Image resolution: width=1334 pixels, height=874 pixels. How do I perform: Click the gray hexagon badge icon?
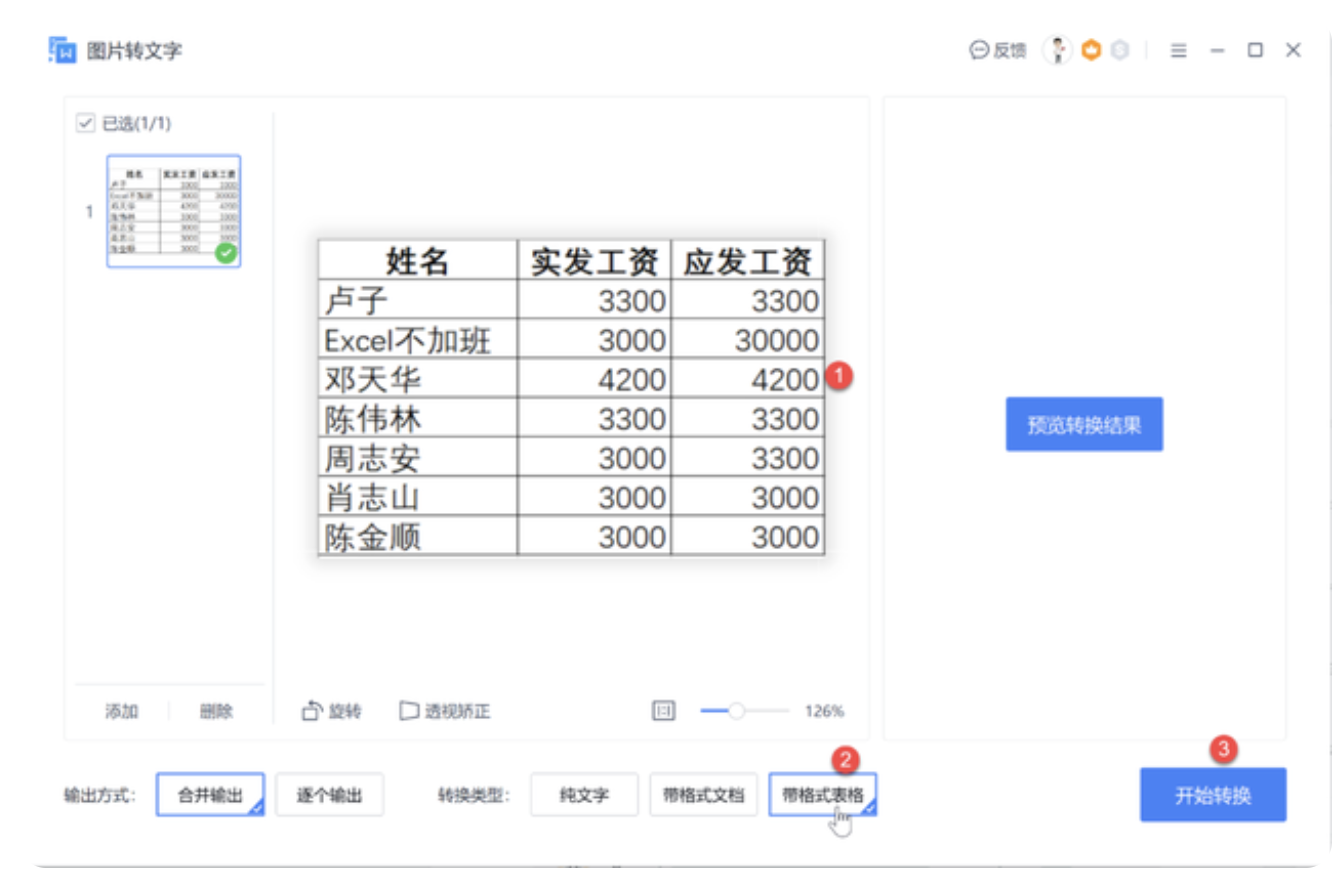point(1119,50)
